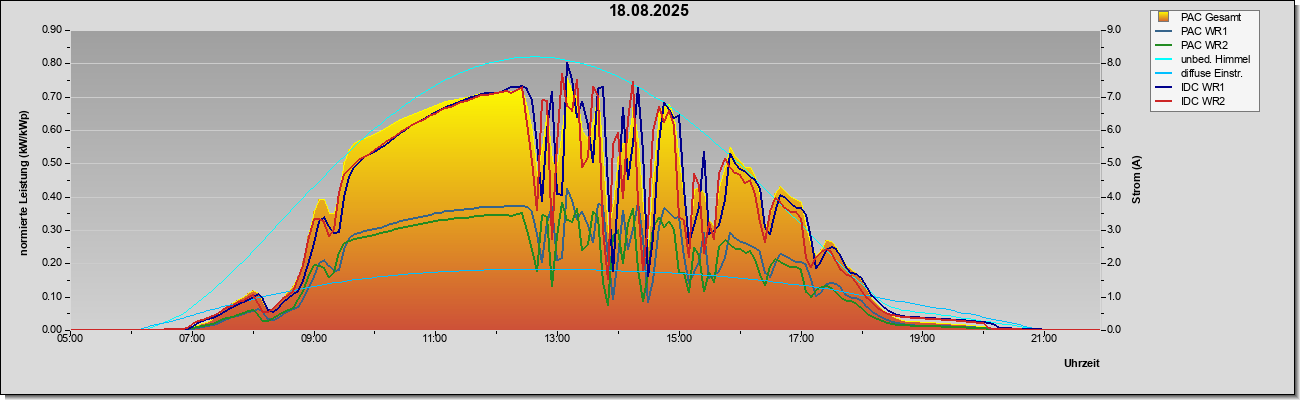Click the 05:00 time tick label
This screenshot has width=1300, height=400.
(x=70, y=338)
